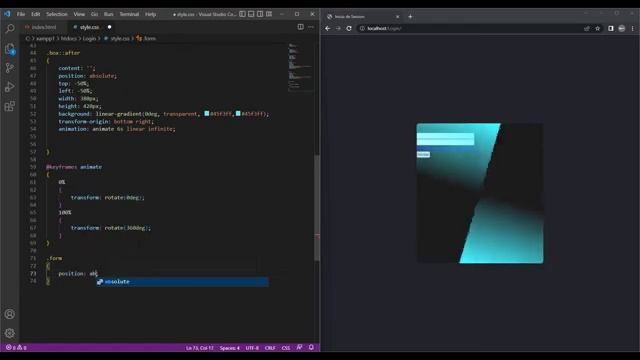Screen dimensions: 640x360
Task: Click the feedback icon in status bar
Action: [x=300, y=347]
